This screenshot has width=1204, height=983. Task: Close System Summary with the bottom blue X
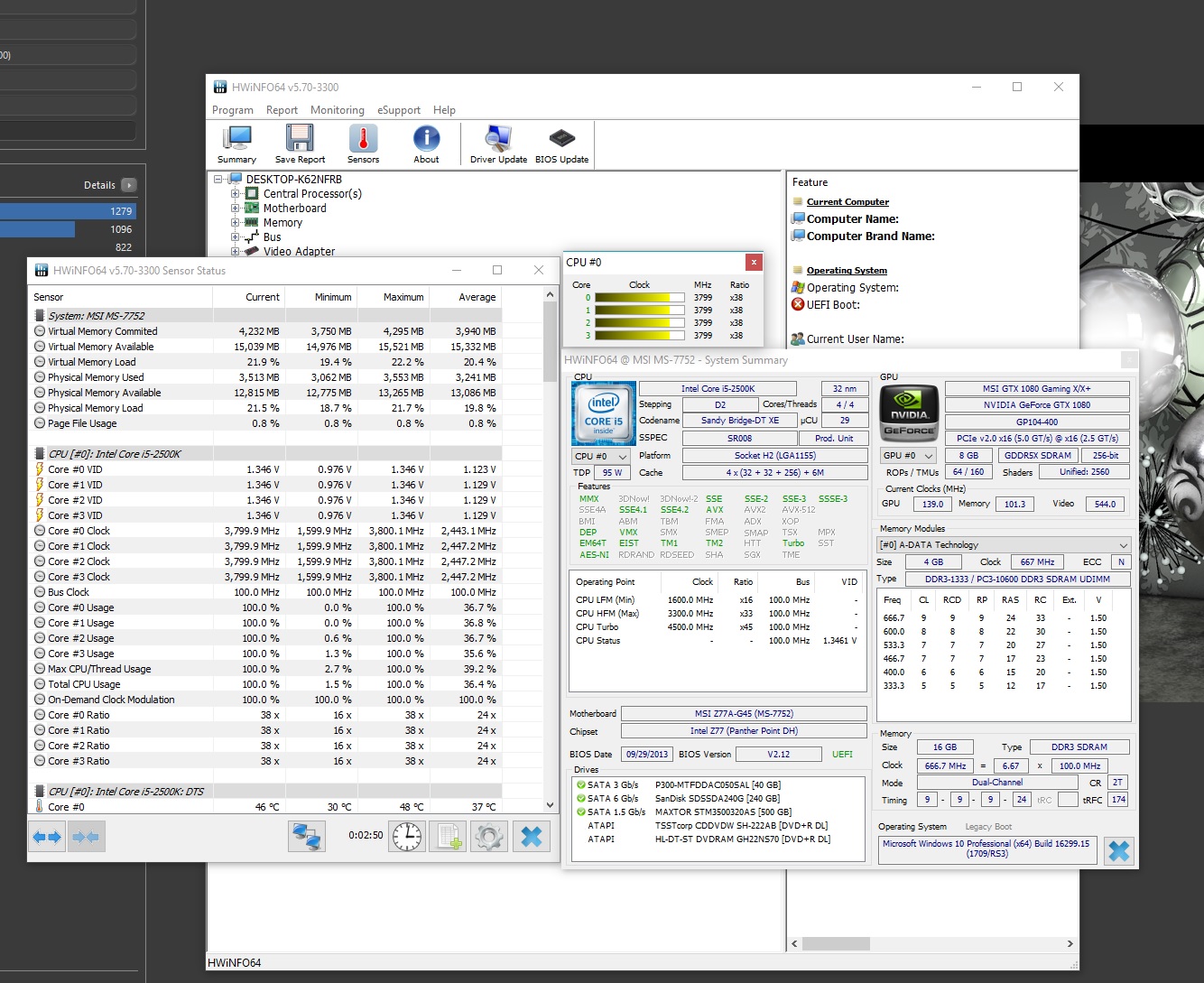coord(1118,850)
